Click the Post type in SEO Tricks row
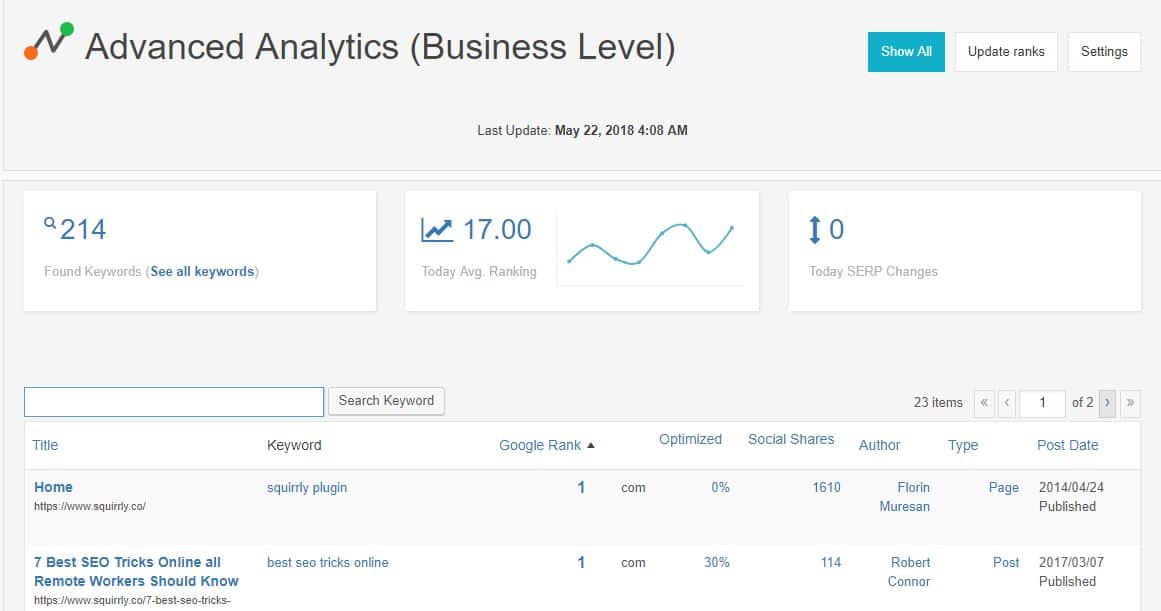This screenshot has height=611, width=1161. point(1006,563)
